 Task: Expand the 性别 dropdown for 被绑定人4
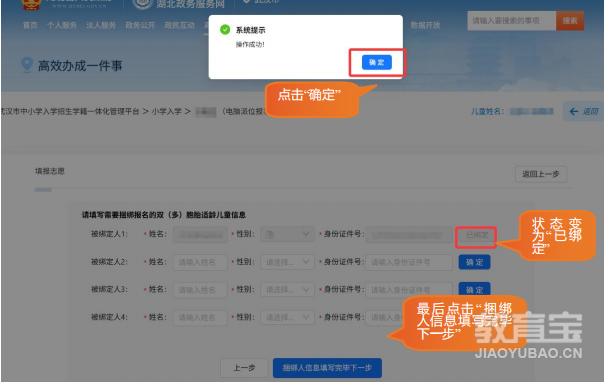coord(287,317)
